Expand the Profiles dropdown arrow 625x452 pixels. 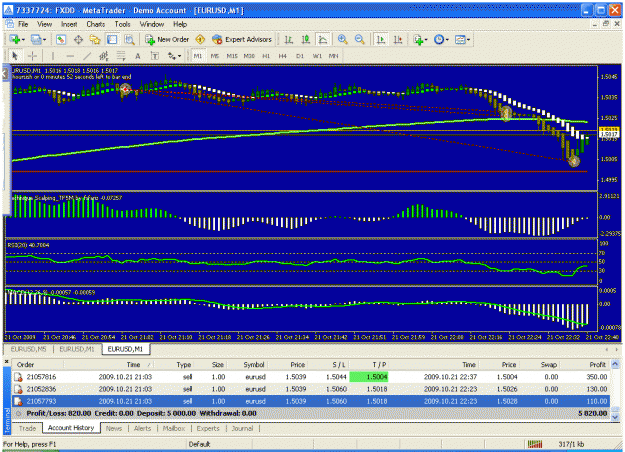click(x=45, y=39)
